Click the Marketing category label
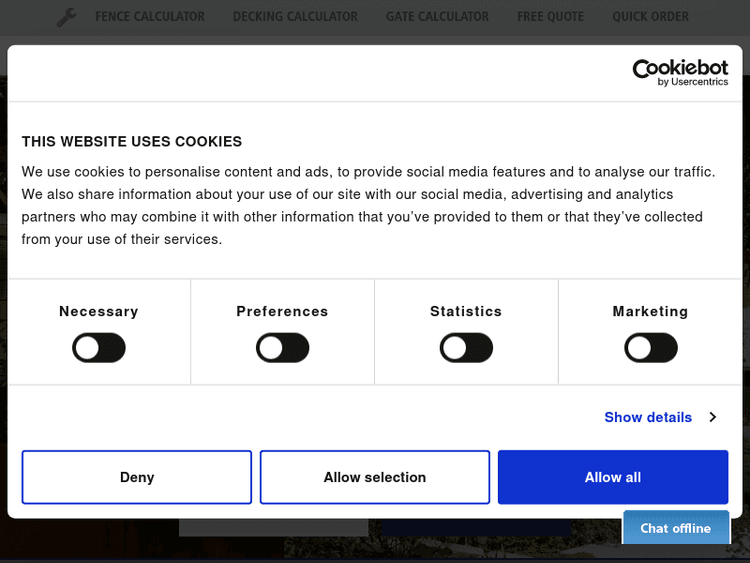The width and height of the screenshot is (750, 563). click(x=650, y=311)
